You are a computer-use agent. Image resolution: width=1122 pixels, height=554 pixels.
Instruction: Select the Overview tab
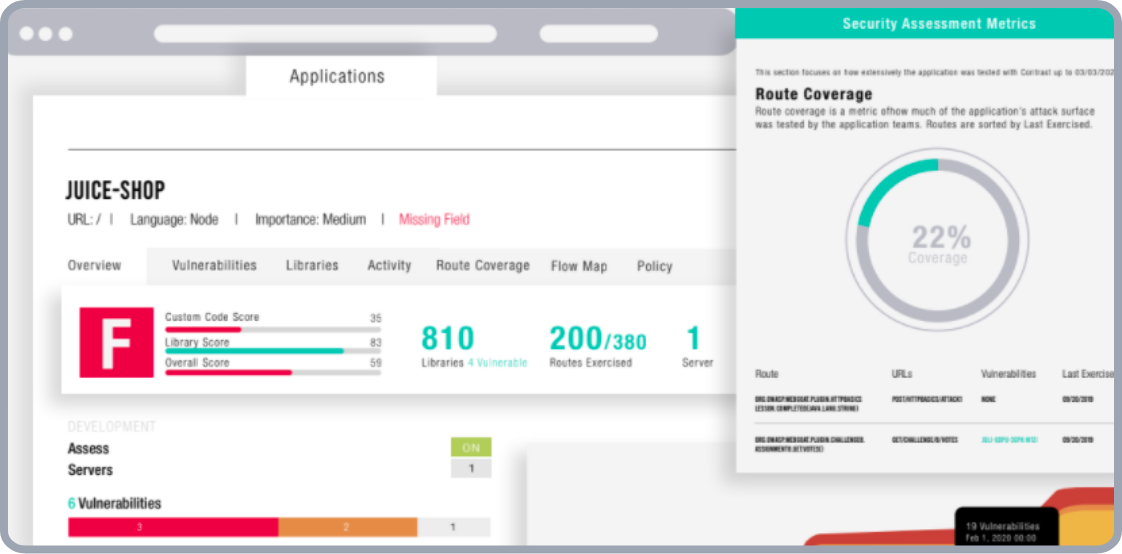[x=95, y=266]
